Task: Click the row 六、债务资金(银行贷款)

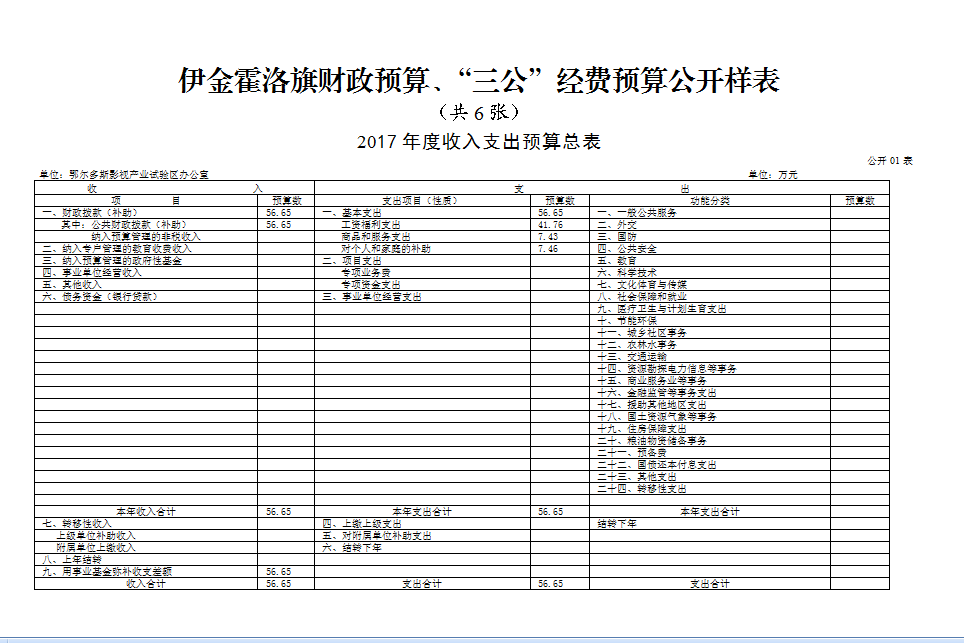Action: [x=146, y=297]
